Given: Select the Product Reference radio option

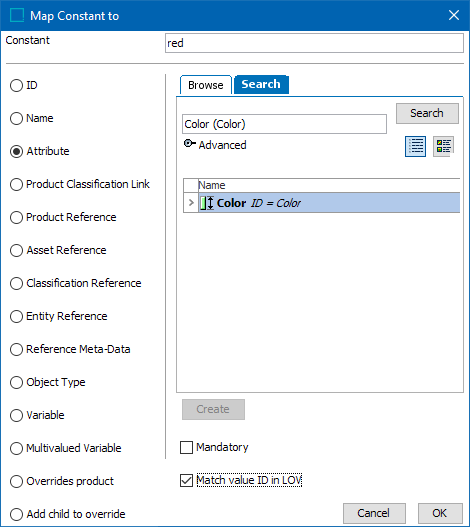Looking at the screenshot, I should 16,217.
